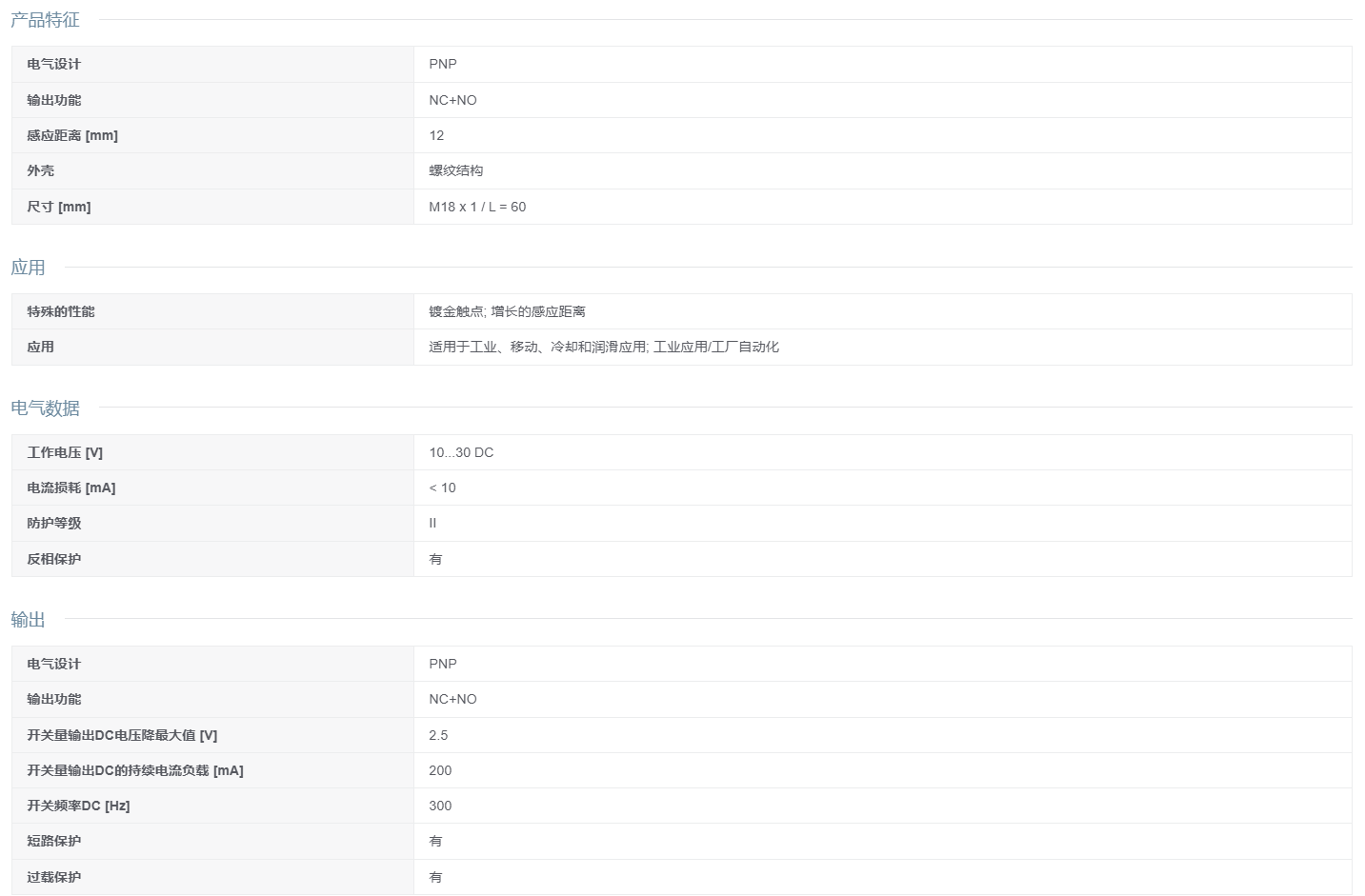
Task: Select the '外壳' row label
Action: point(40,170)
